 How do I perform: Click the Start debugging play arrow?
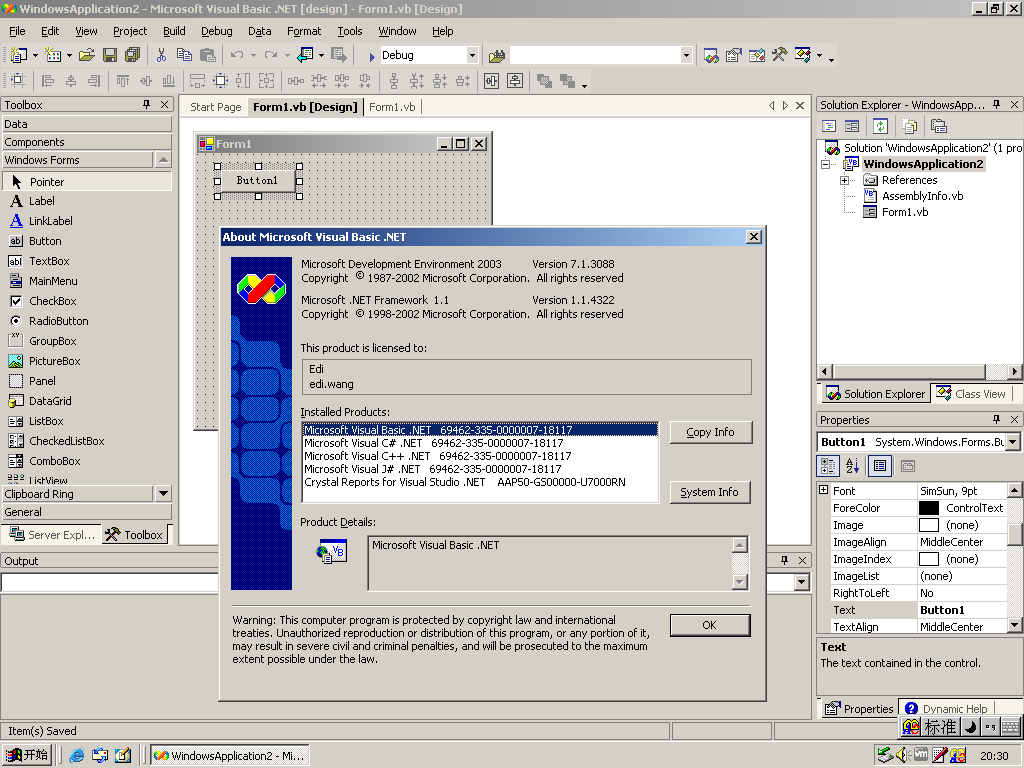tap(372, 56)
